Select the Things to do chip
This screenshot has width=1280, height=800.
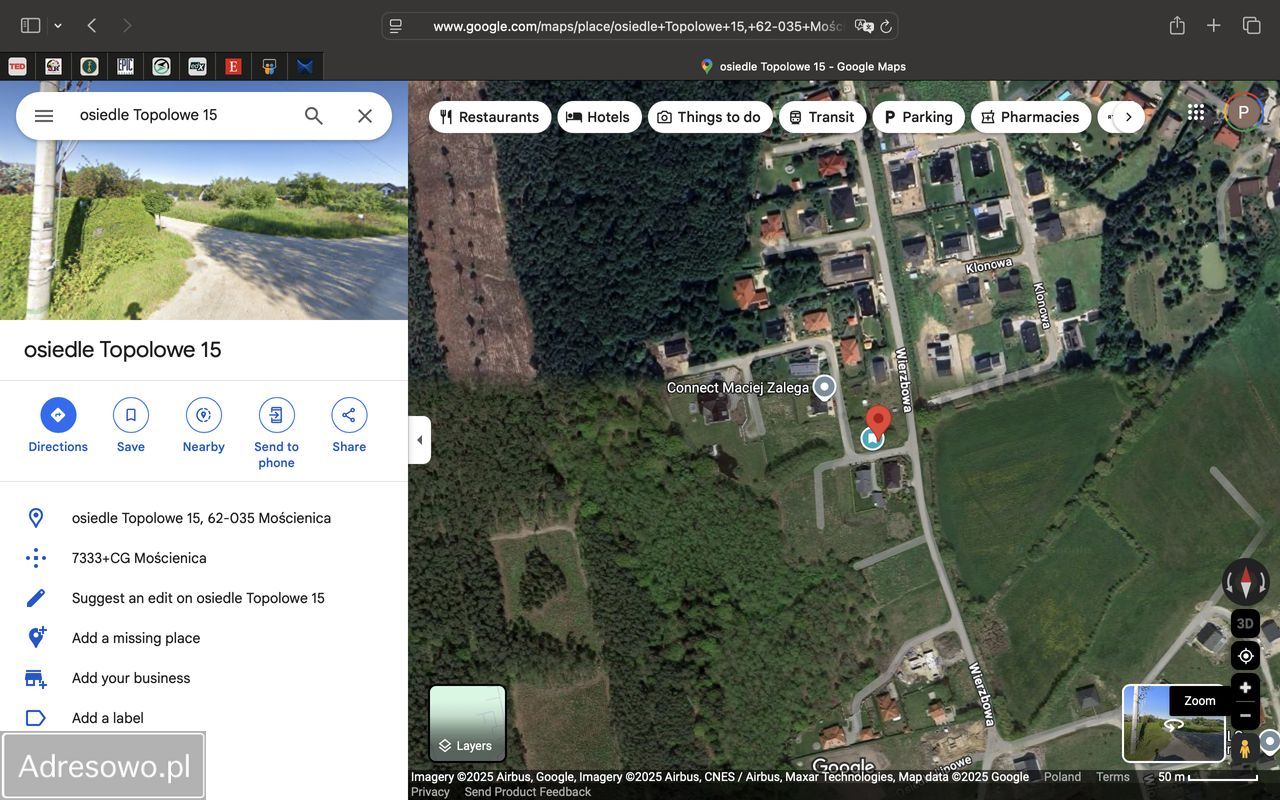pyautogui.click(x=710, y=117)
